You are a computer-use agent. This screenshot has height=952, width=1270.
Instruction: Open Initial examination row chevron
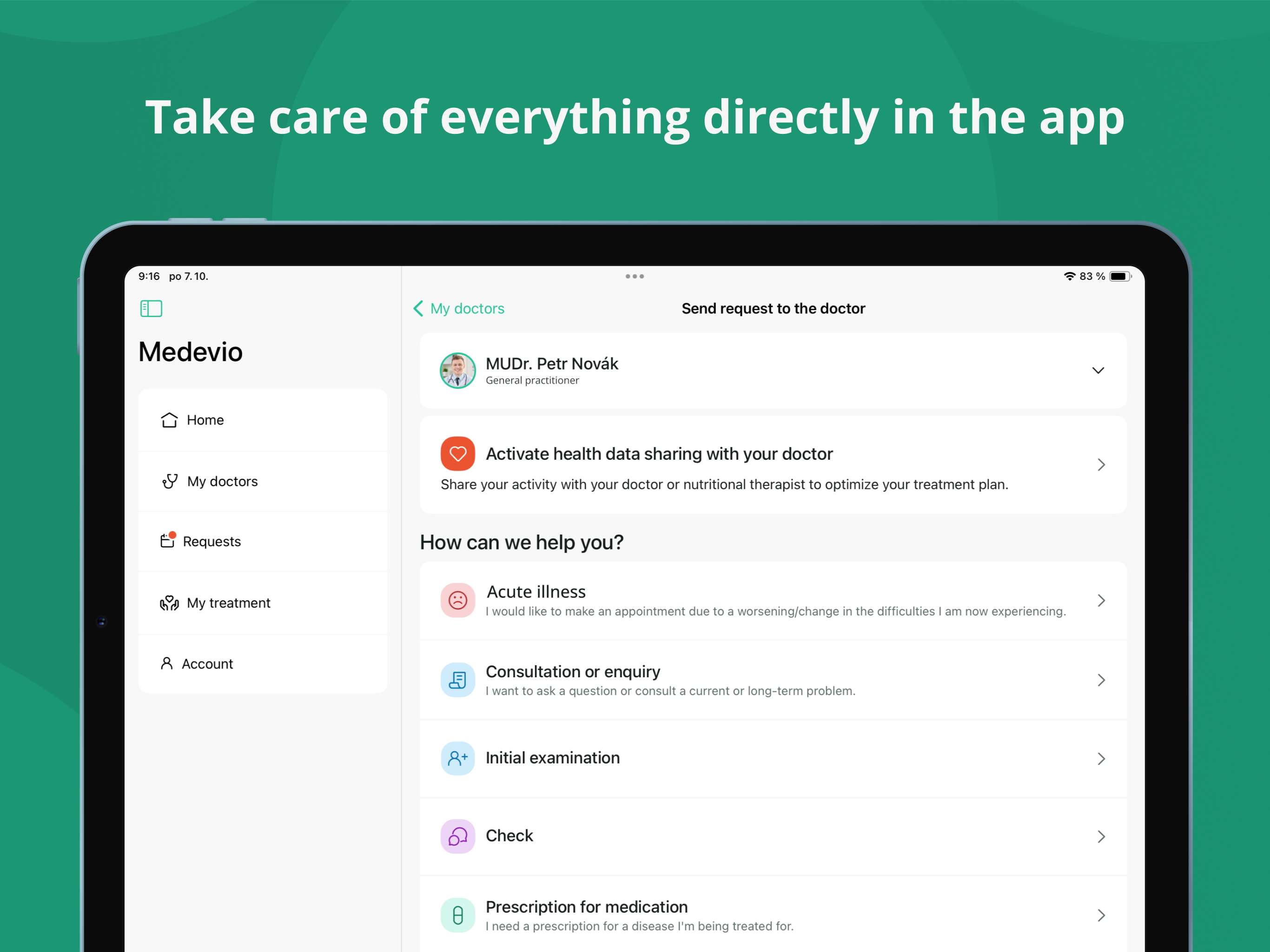click(x=1101, y=759)
